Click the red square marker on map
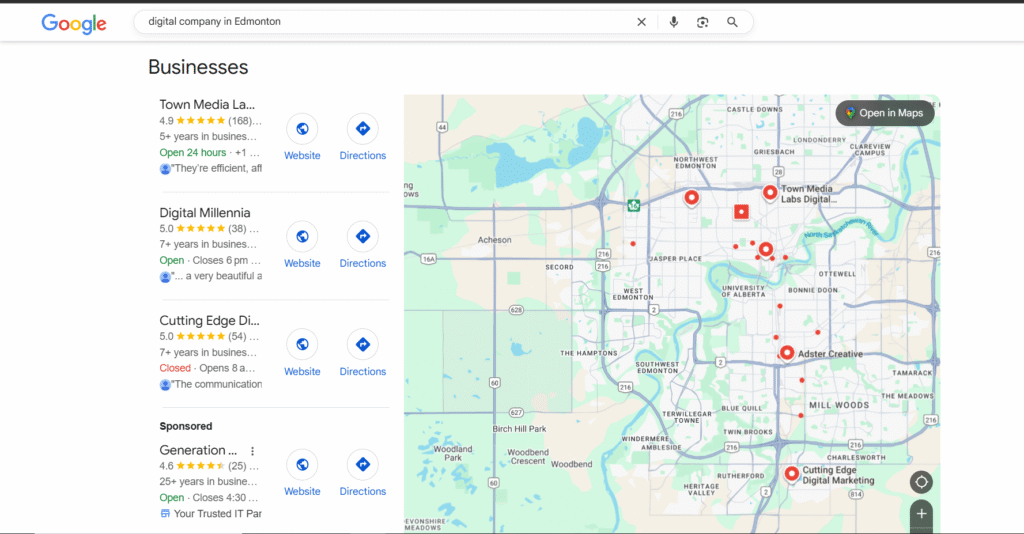 tap(741, 212)
